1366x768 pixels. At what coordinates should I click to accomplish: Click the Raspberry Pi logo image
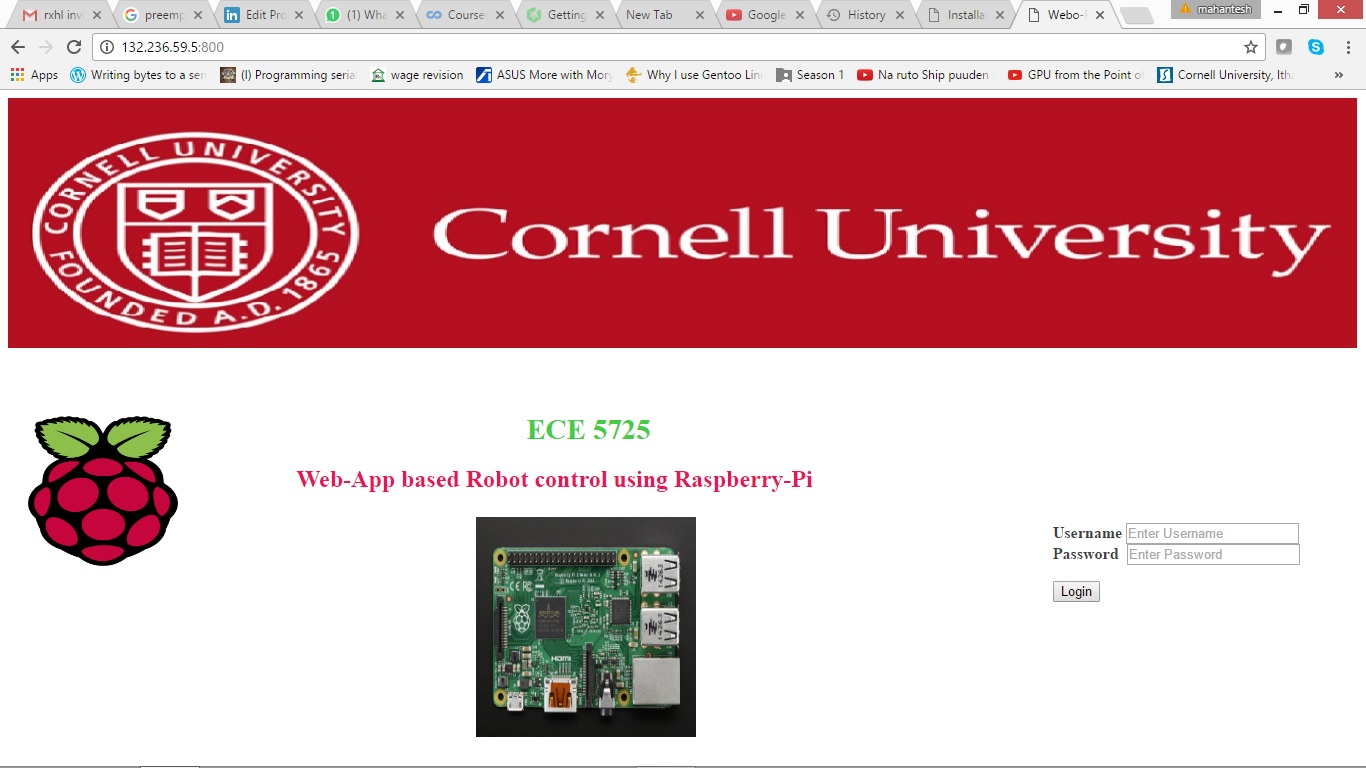tap(103, 491)
